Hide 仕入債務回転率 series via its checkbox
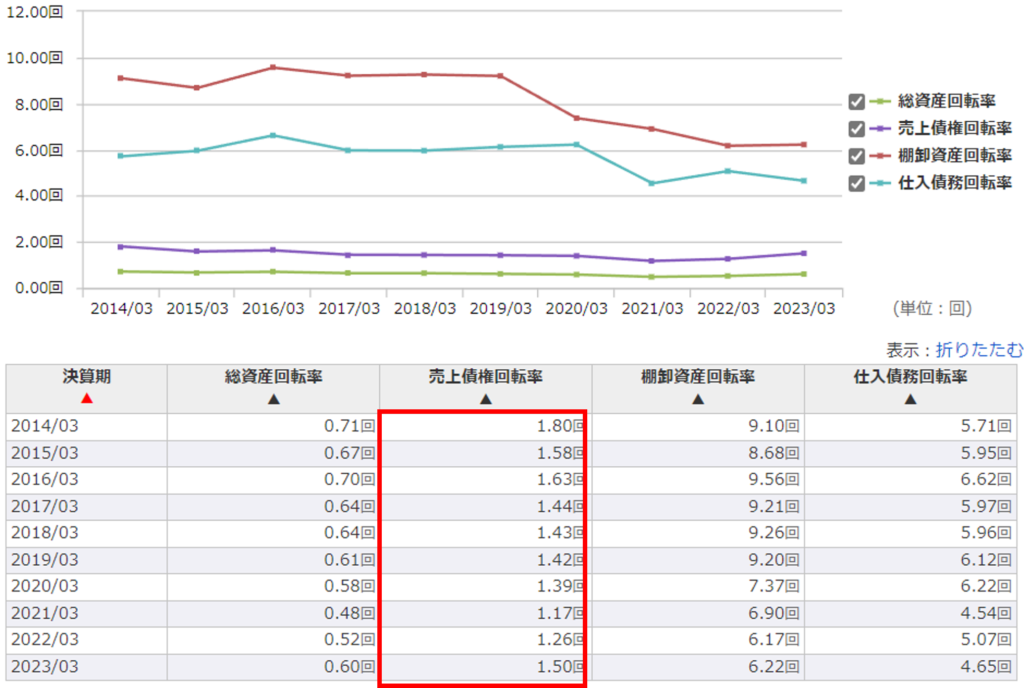 (856, 183)
